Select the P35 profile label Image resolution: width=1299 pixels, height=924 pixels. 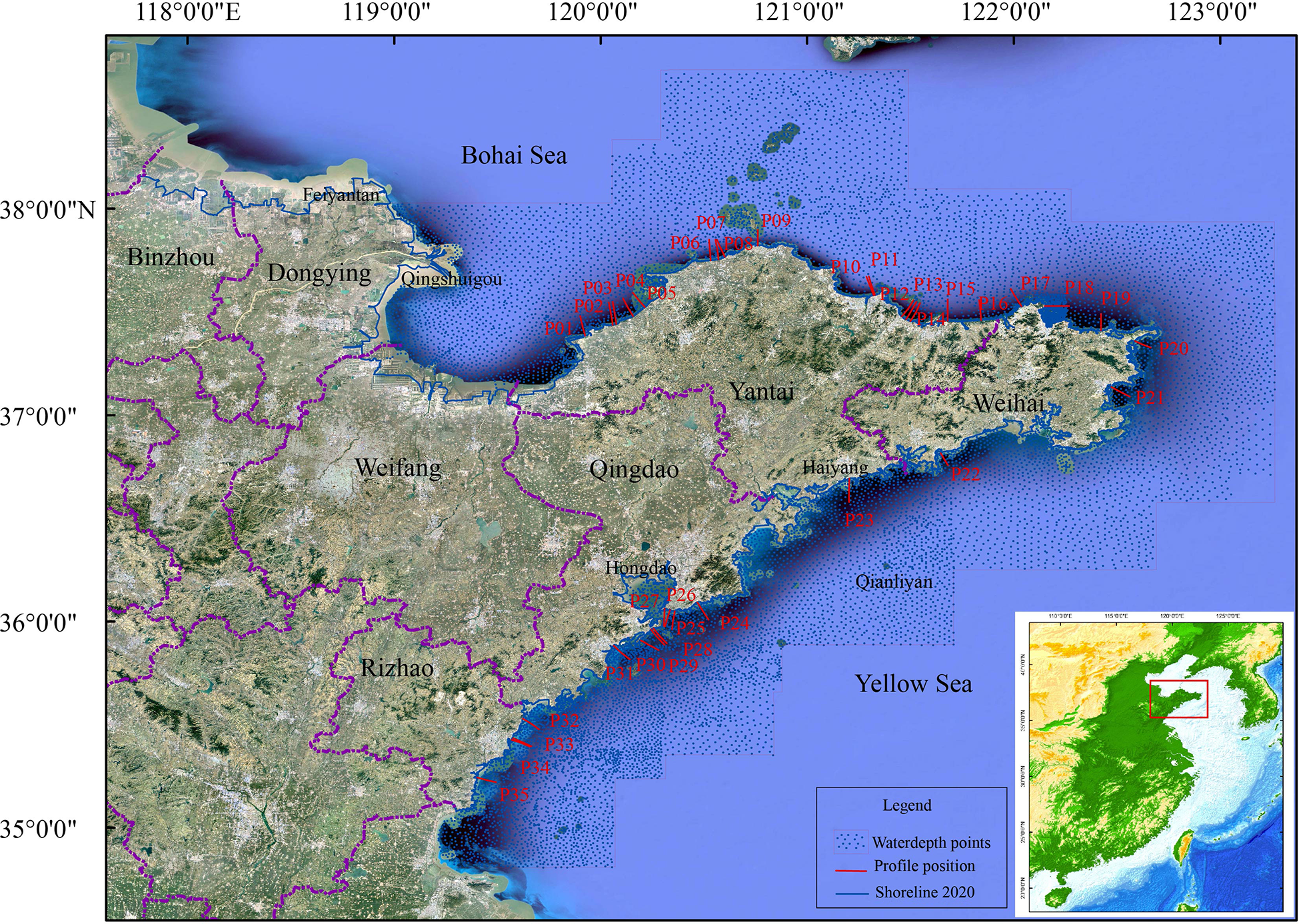[514, 794]
